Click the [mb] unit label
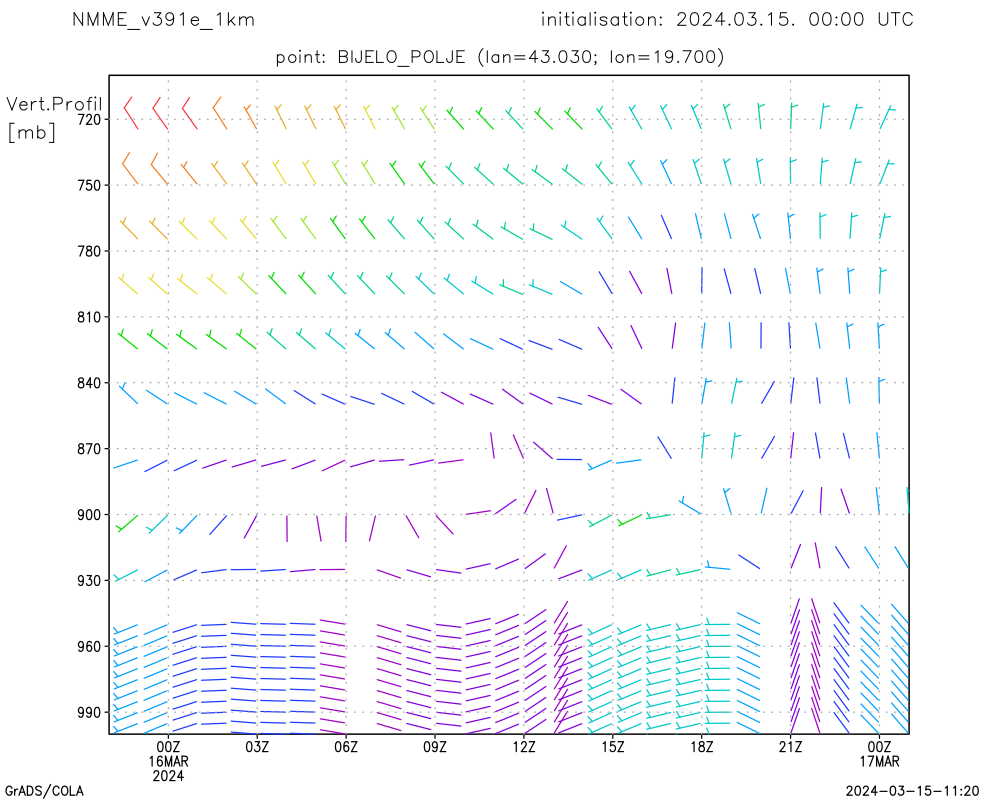This screenshot has height=800, width=1000. [x=31, y=132]
